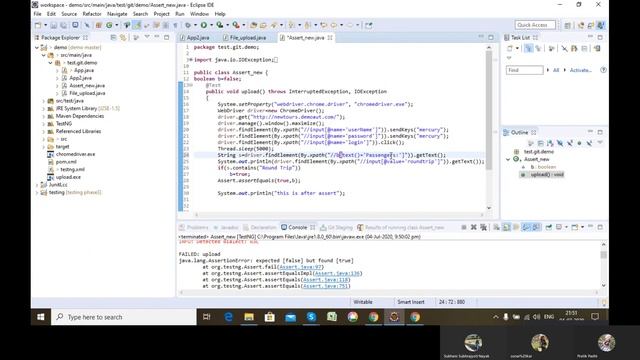
Task: Click the Pin Console icon
Action: pyautogui.click(x=549, y=227)
